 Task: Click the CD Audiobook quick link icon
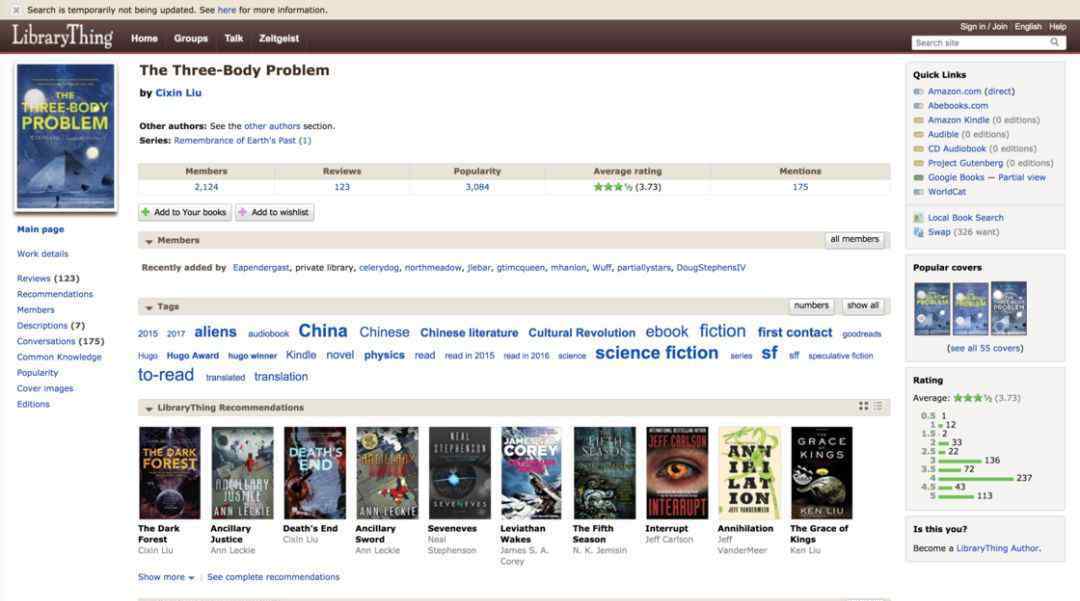point(918,149)
